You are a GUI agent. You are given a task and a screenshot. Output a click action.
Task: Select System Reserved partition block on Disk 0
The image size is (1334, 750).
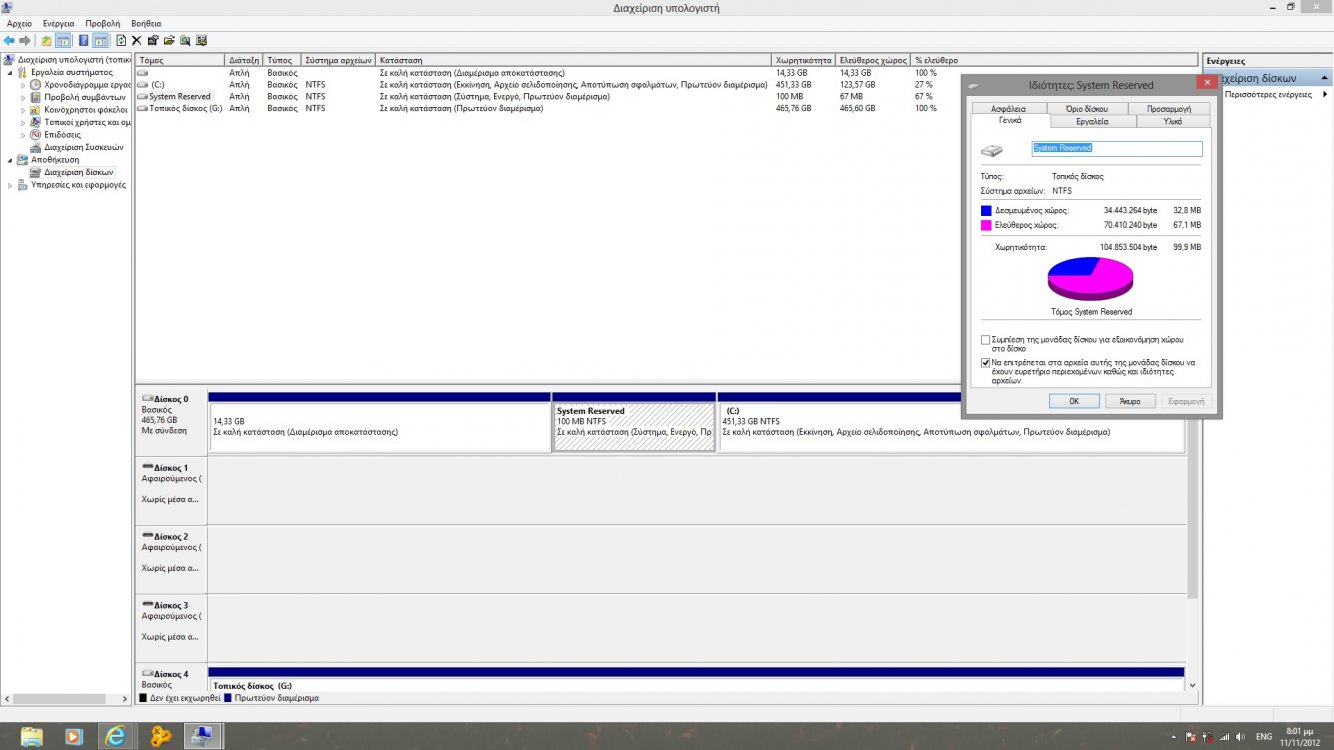point(634,427)
